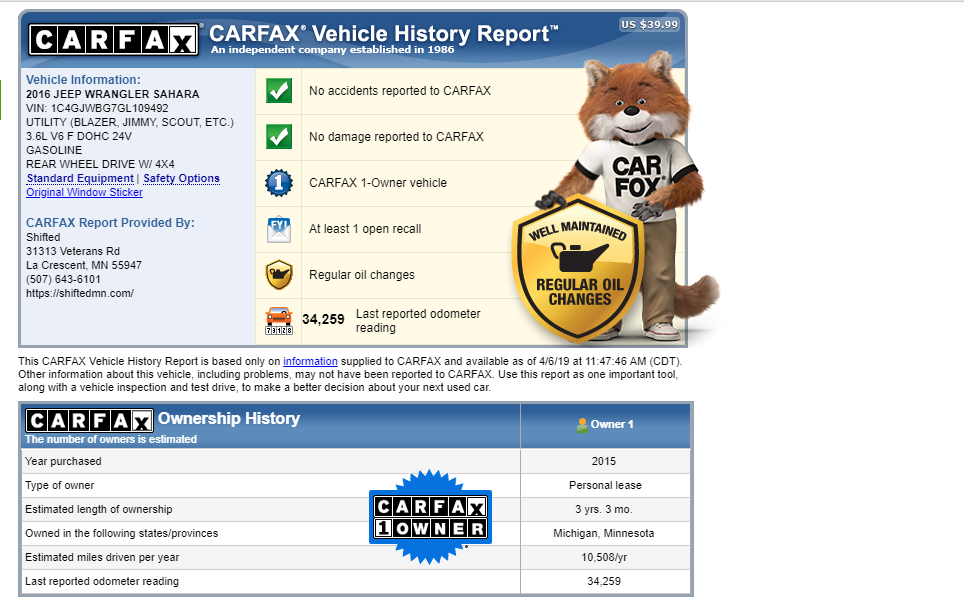Click the CARFAX logo in Ownership History header
The image size is (964, 607).
(x=89, y=421)
